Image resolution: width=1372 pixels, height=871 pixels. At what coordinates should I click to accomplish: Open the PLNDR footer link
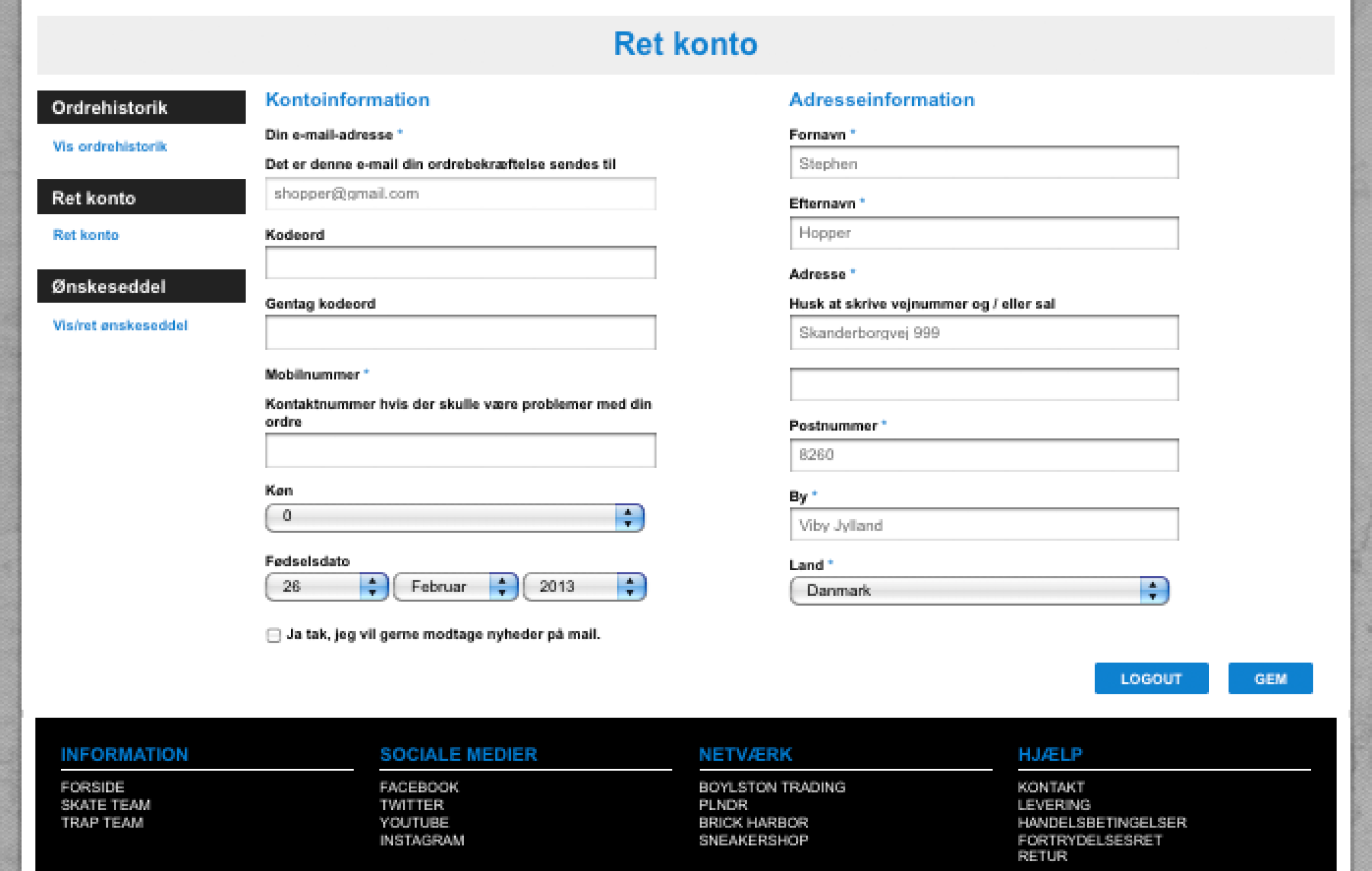[x=723, y=805]
